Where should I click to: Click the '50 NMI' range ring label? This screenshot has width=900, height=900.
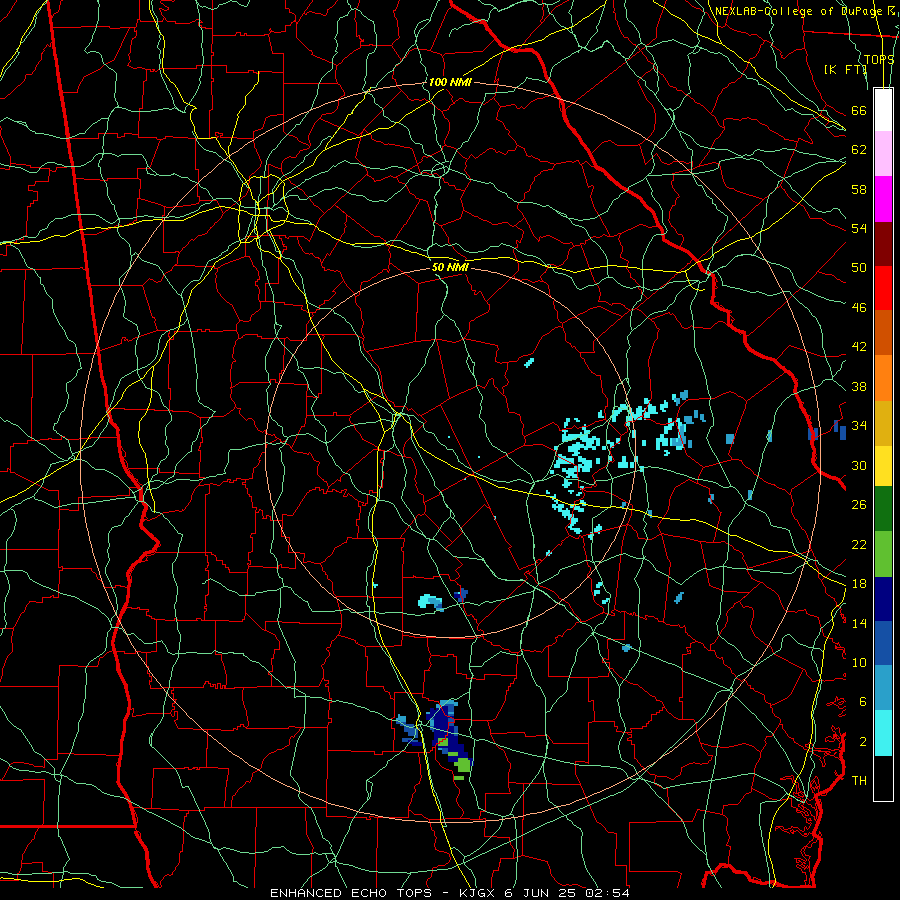(450, 267)
